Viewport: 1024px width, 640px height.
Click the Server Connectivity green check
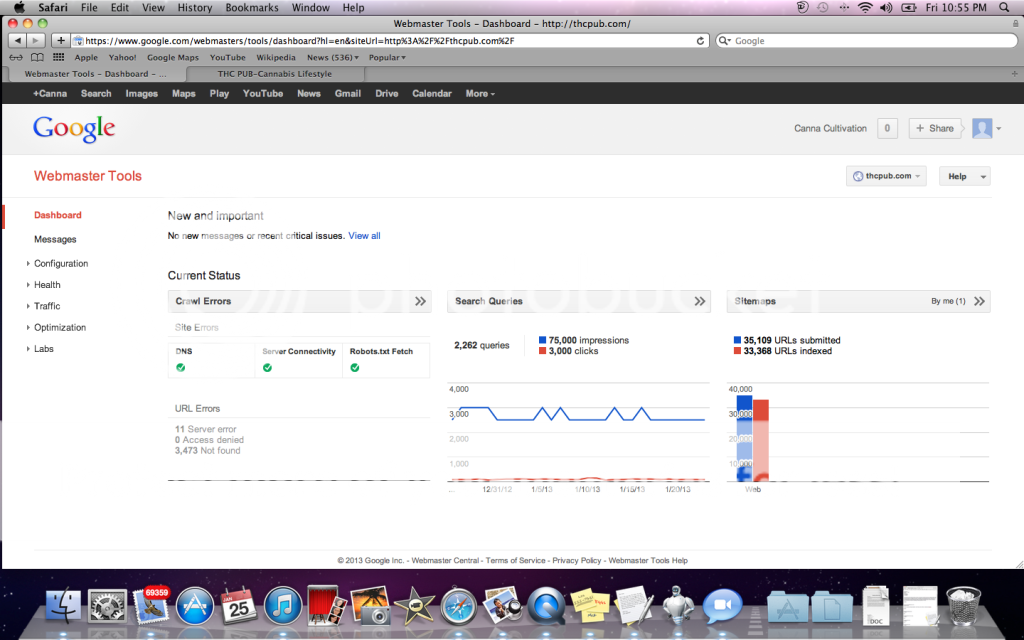(267, 368)
